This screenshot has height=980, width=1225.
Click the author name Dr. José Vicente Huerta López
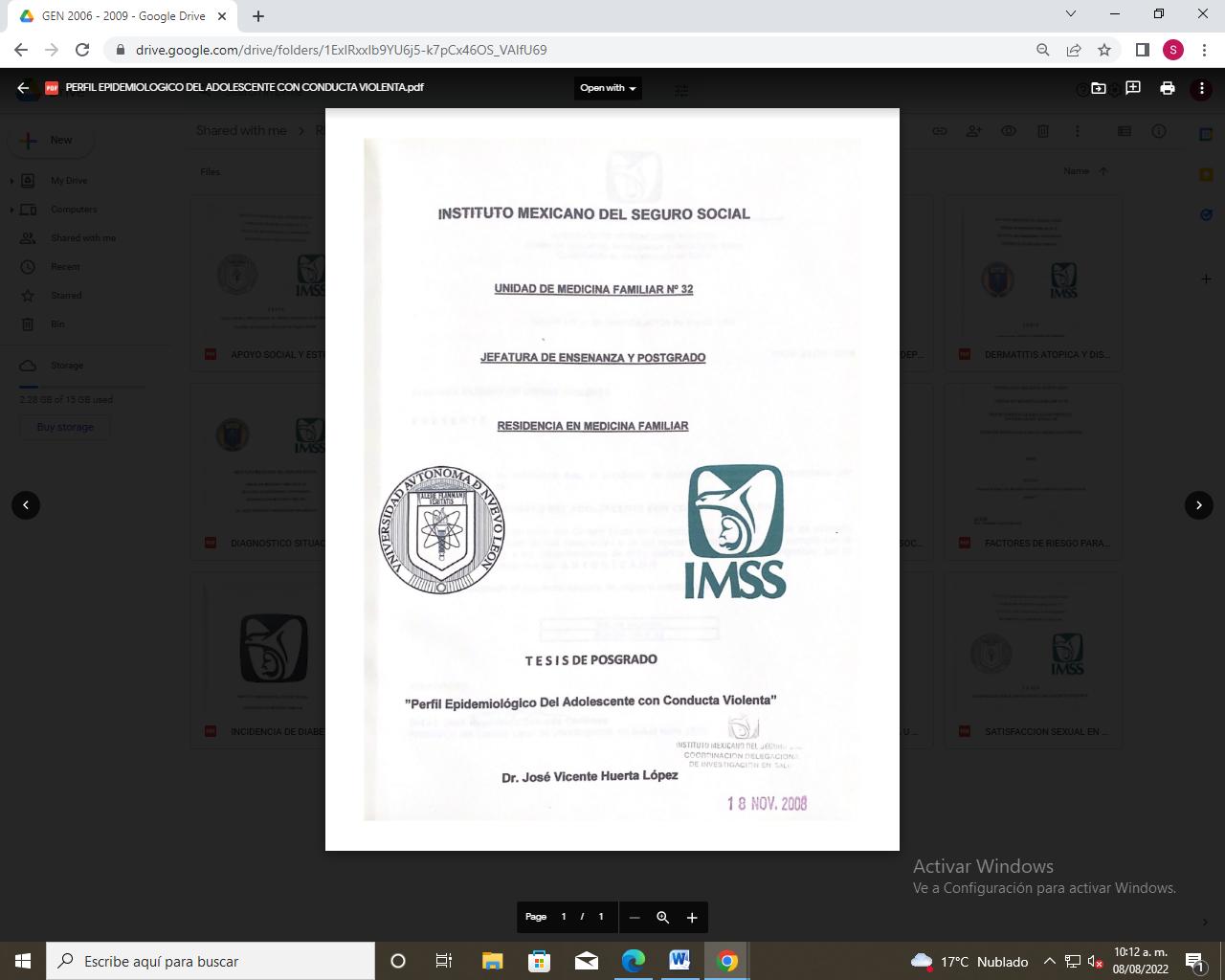pyautogui.click(x=590, y=776)
